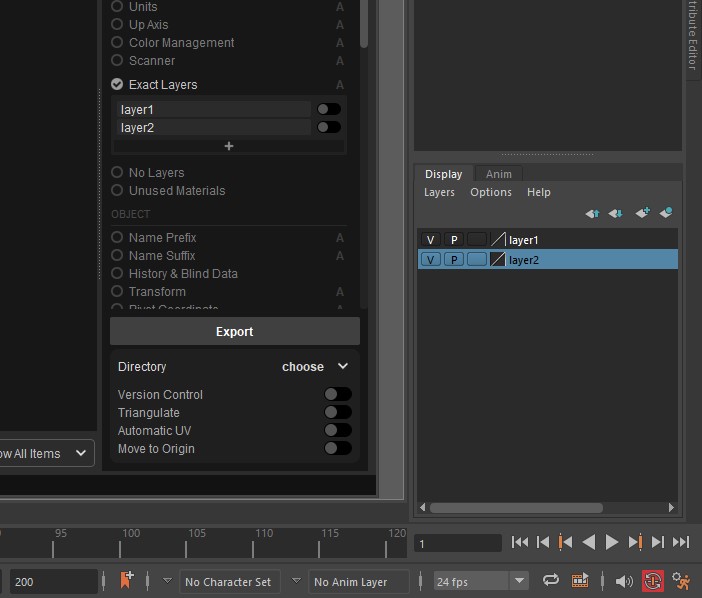Click the current frame field

click(x=458, y=543)
